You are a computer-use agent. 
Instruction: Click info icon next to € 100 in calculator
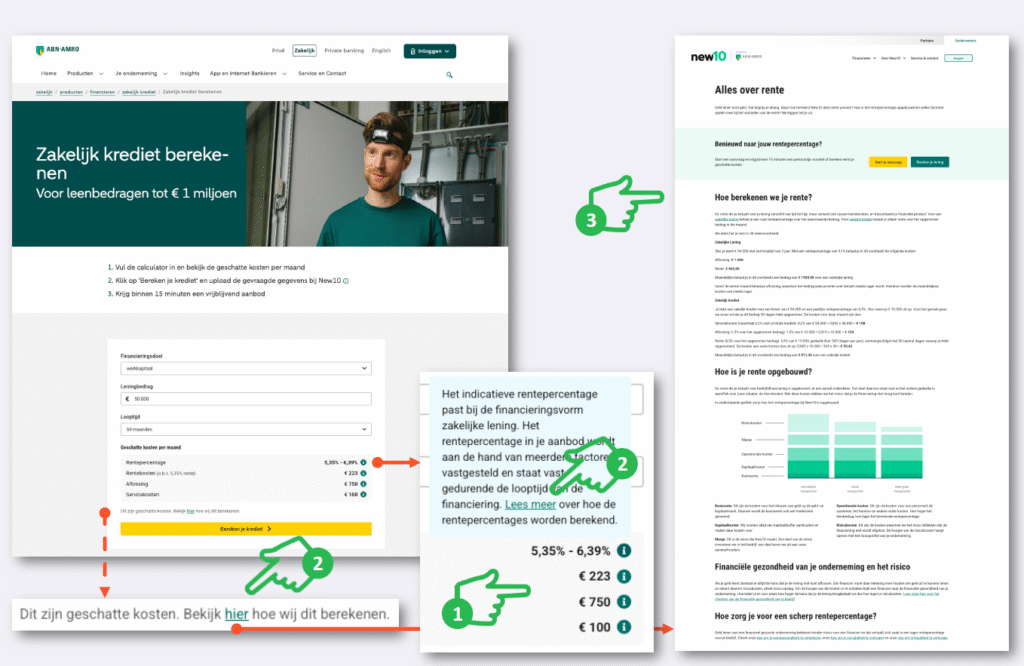[363, 494]
